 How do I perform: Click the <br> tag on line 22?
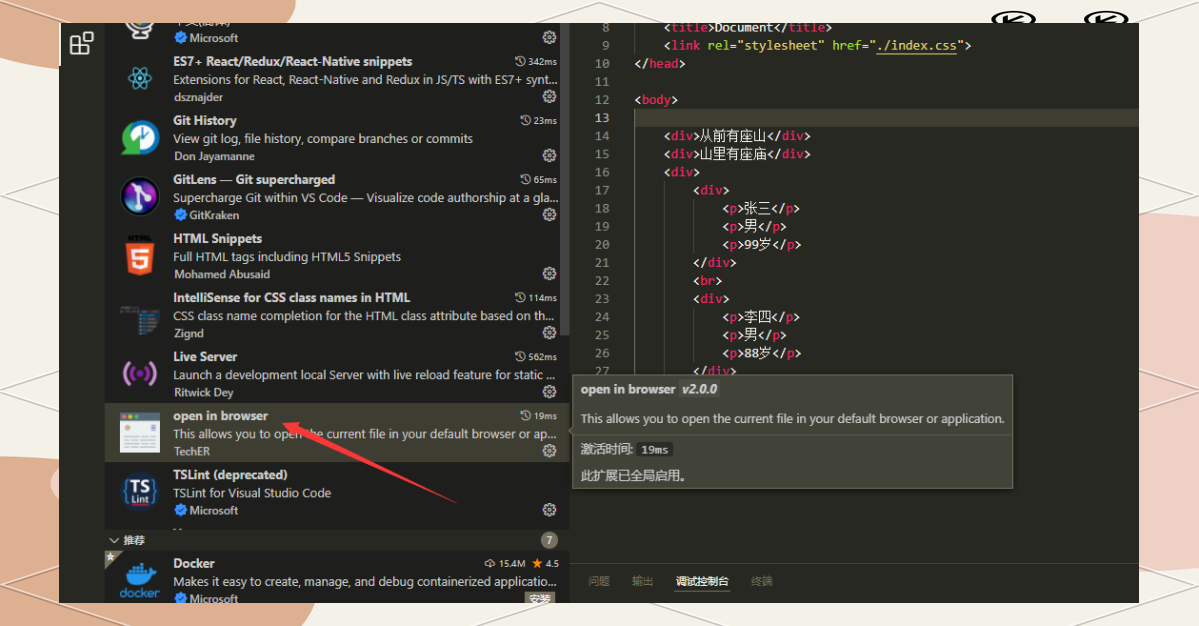(x=707, y=281)
